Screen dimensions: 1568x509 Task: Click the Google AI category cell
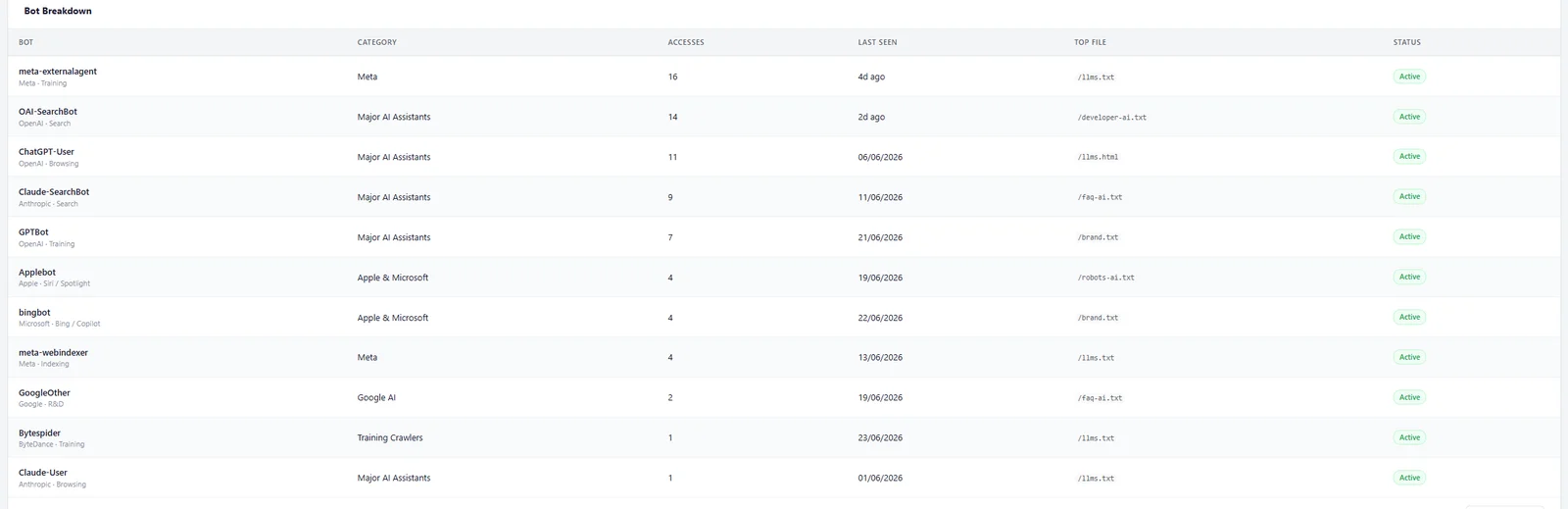[376, 397]
